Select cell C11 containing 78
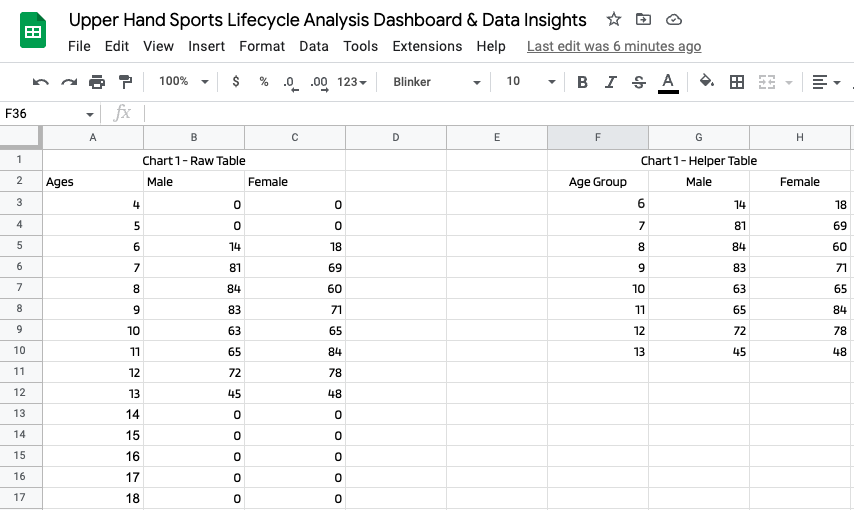This screenshot has height=510, width=854. (295, 372)
